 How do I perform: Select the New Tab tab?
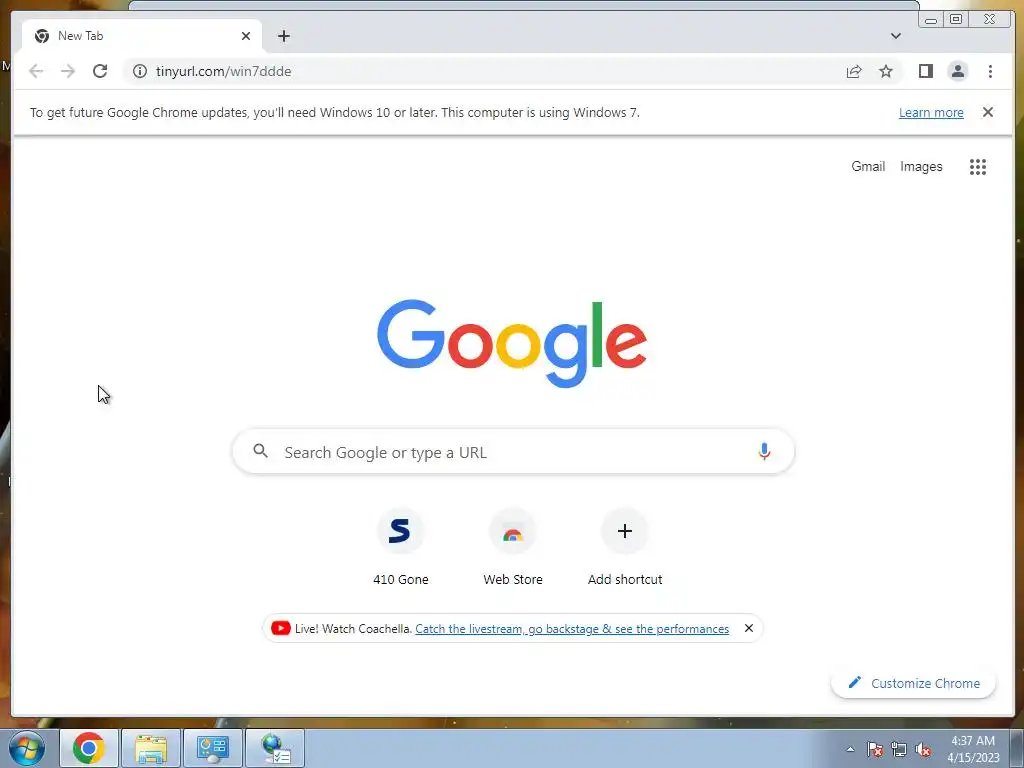tap(142, 36)
